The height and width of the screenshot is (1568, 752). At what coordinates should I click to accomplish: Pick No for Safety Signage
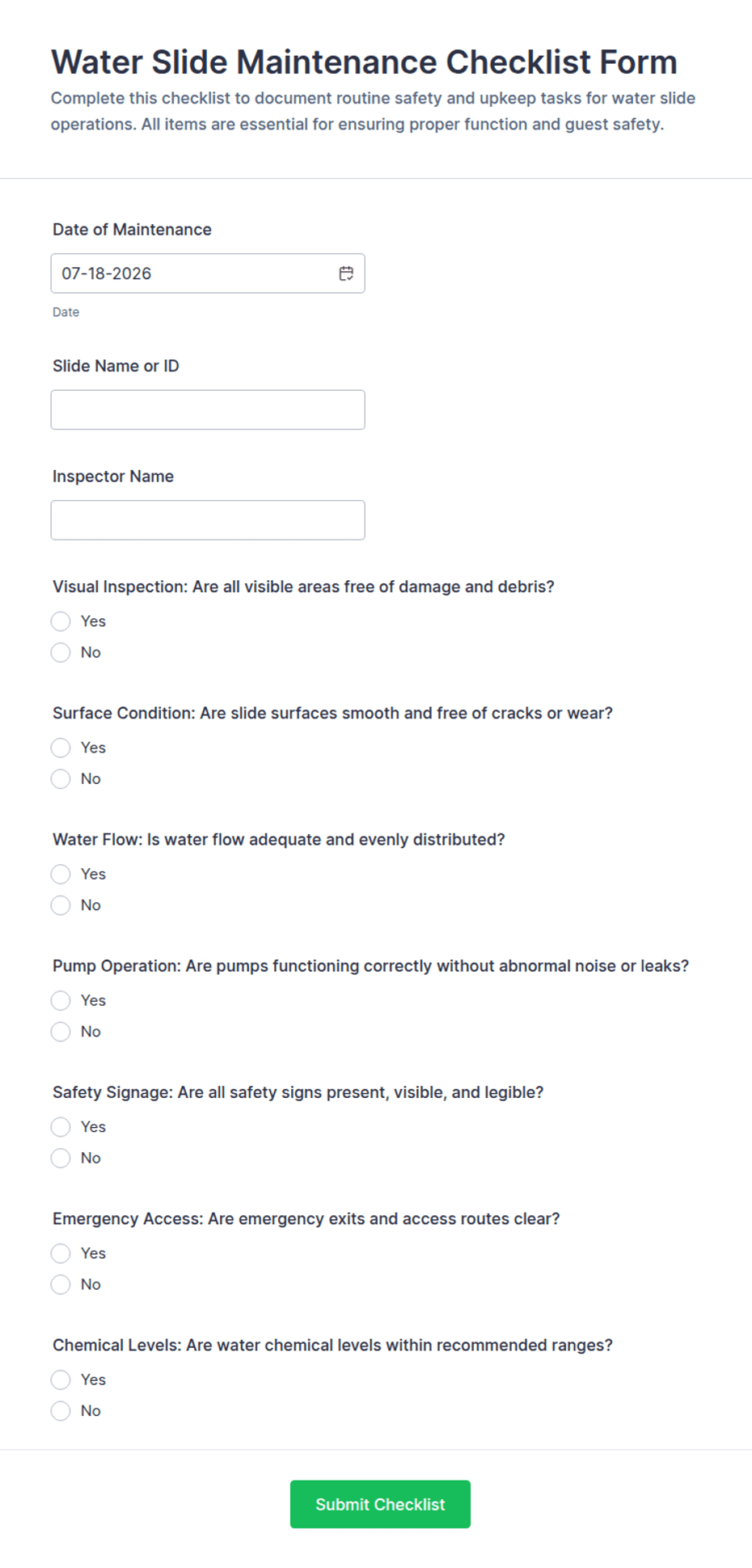[x=61, y=1157]
